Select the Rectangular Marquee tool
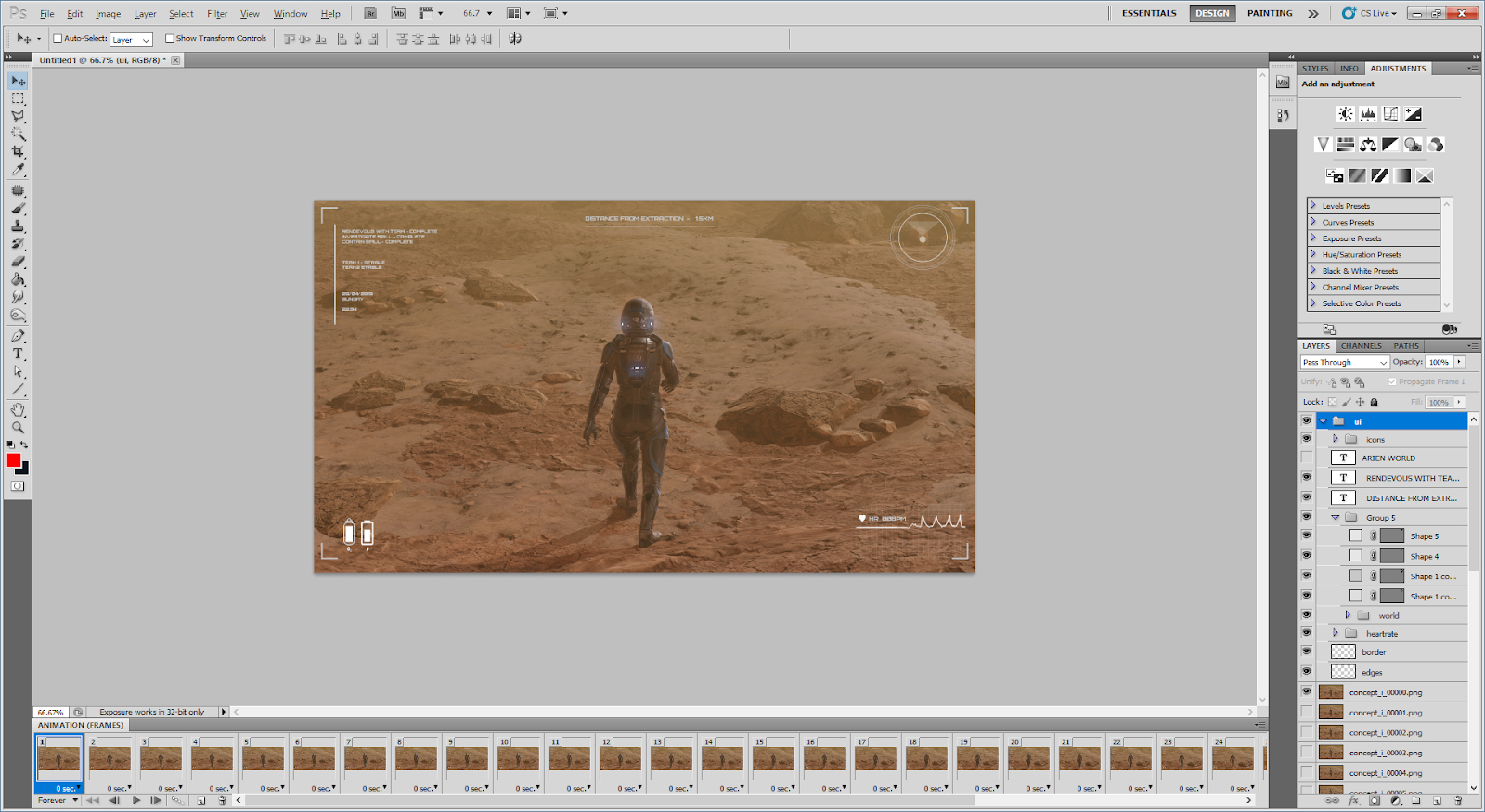1485x812 pixels. [x=18, y=98]
